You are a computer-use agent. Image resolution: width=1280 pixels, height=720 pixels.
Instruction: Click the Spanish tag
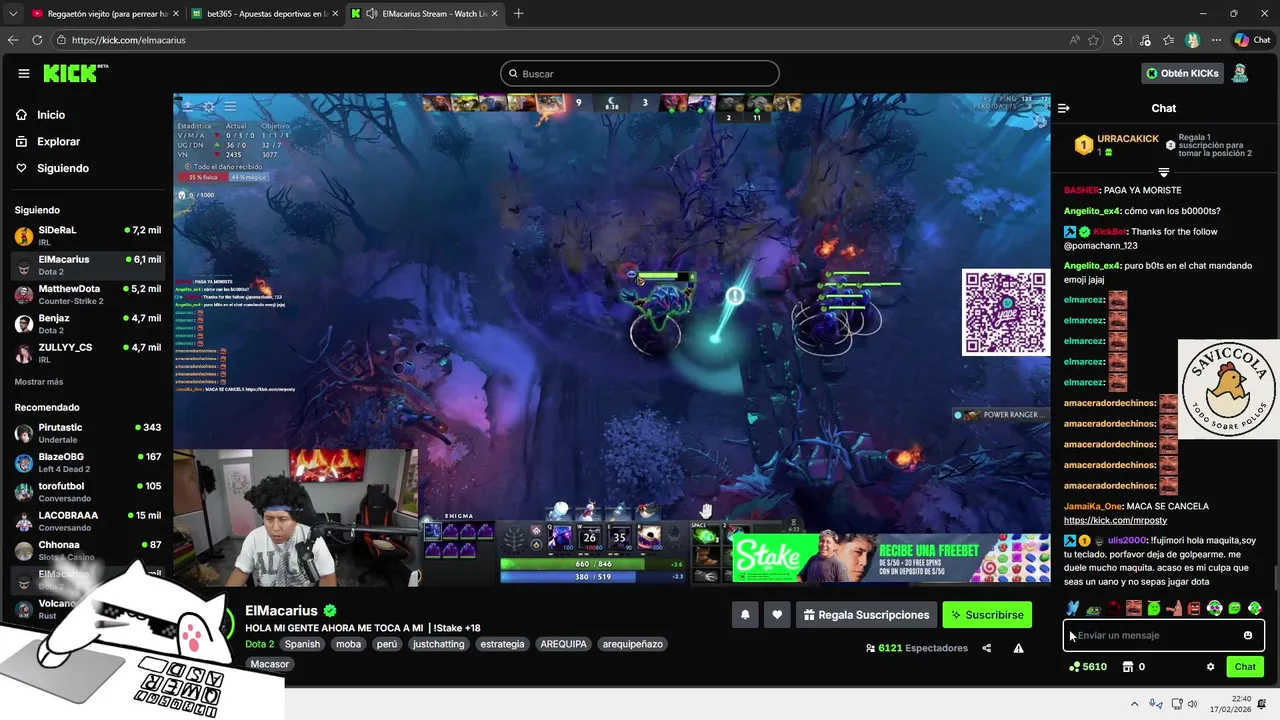302,644
